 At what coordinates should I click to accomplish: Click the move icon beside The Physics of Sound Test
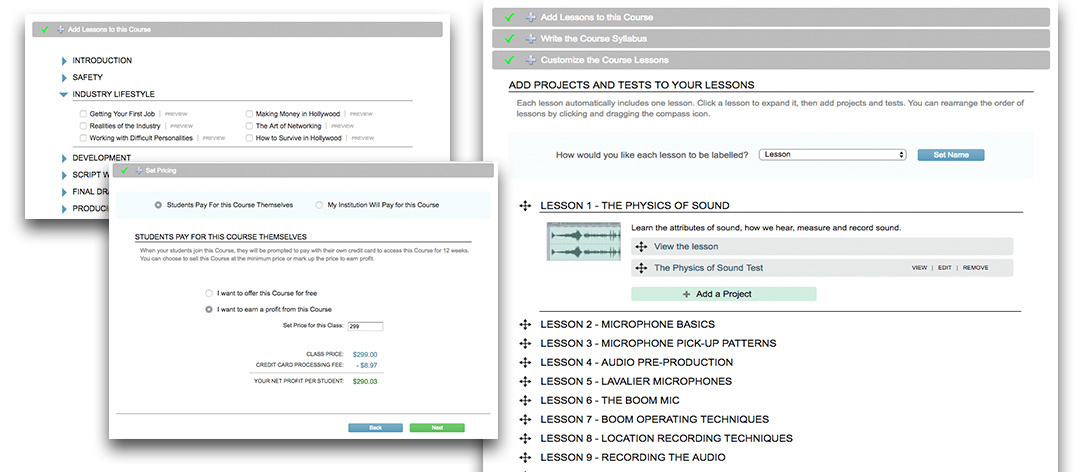pyautogui.click(x=641, y=268)
